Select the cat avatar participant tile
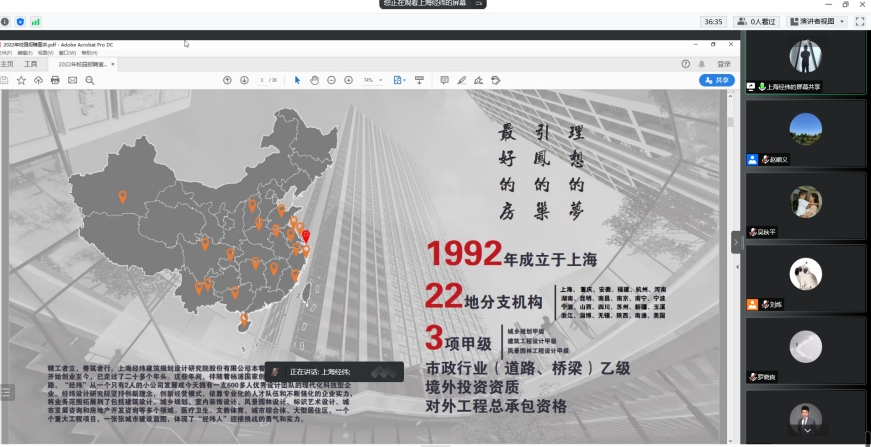The image size is (871, 447). tap(805, 278)
